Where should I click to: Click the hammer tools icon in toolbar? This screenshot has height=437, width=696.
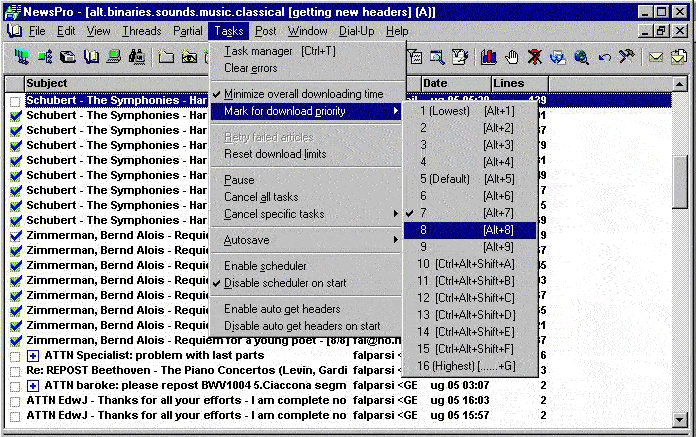(x=627, y=57)
